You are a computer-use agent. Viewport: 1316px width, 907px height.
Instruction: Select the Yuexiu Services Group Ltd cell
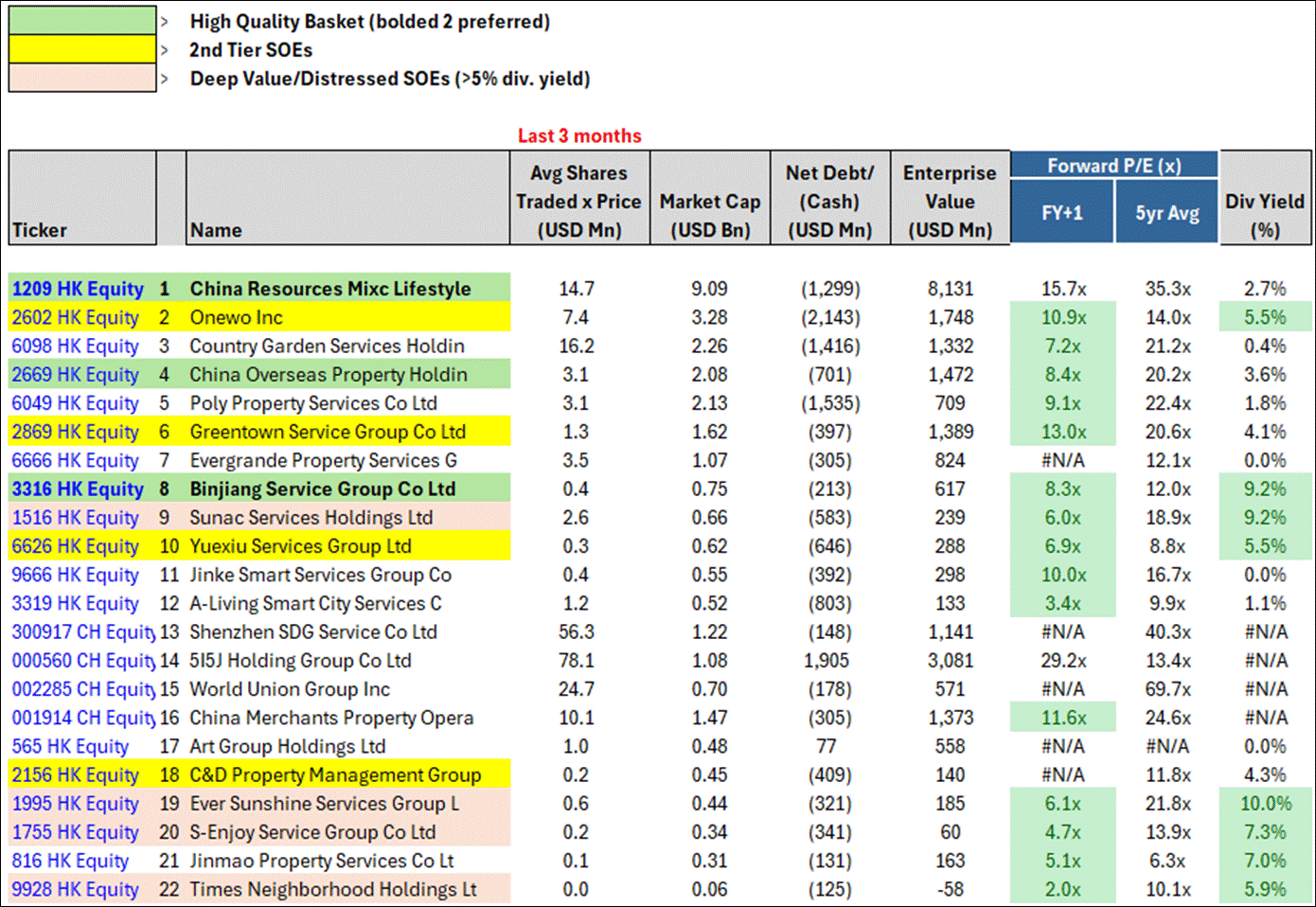pyautogui.click(x=347, y=546)
